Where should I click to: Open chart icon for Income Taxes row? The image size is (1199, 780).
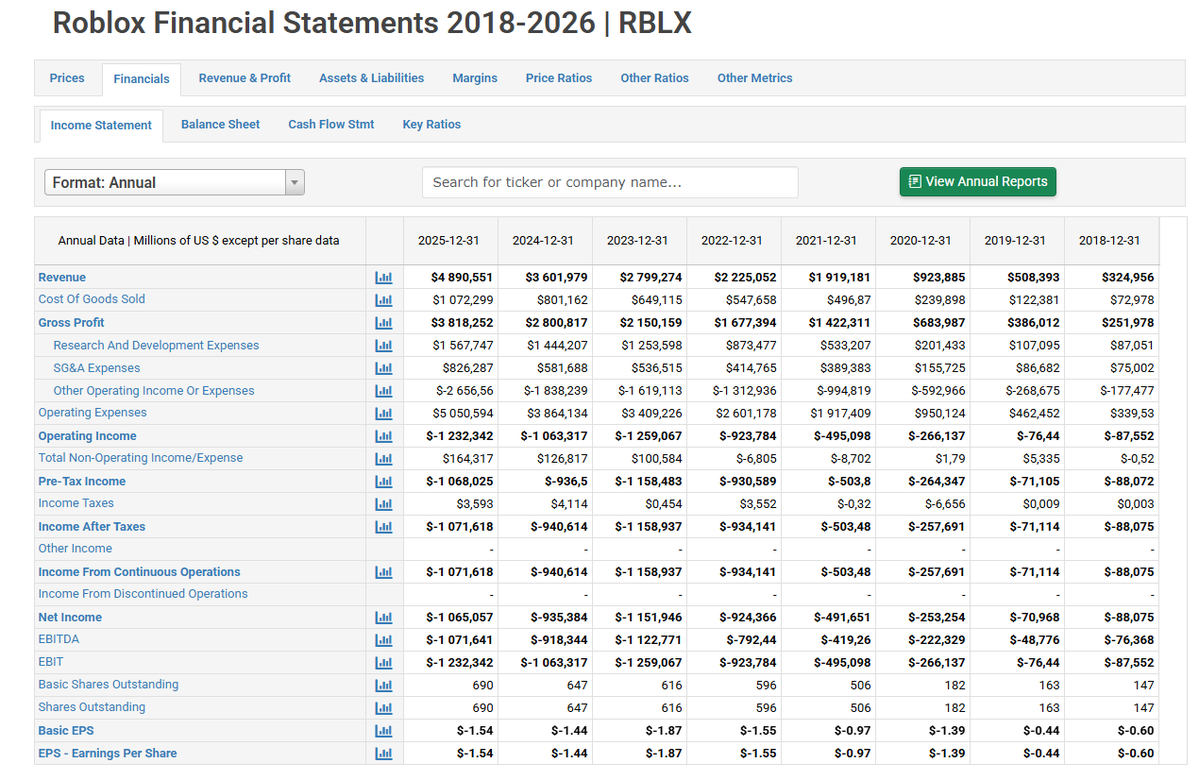pyautogui.click(x=384, y=504)
